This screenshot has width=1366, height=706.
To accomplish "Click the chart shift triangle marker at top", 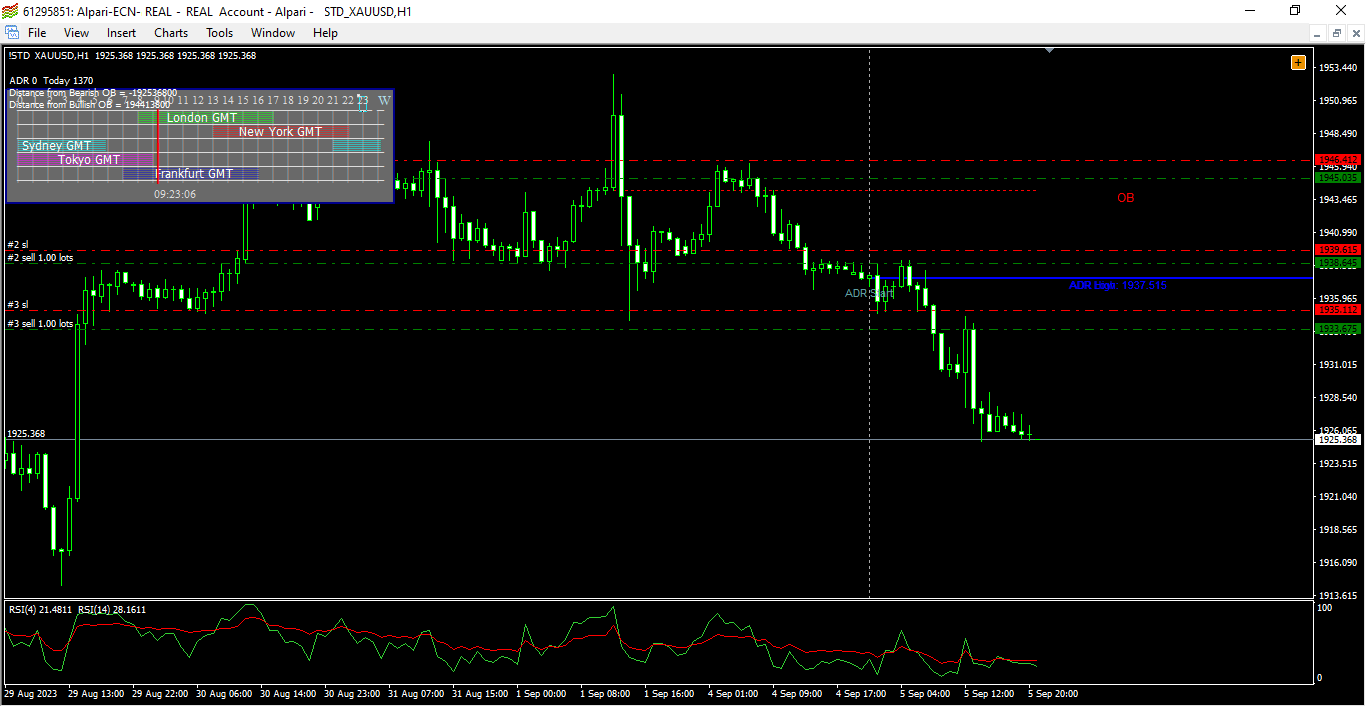I will (1049, 49).
